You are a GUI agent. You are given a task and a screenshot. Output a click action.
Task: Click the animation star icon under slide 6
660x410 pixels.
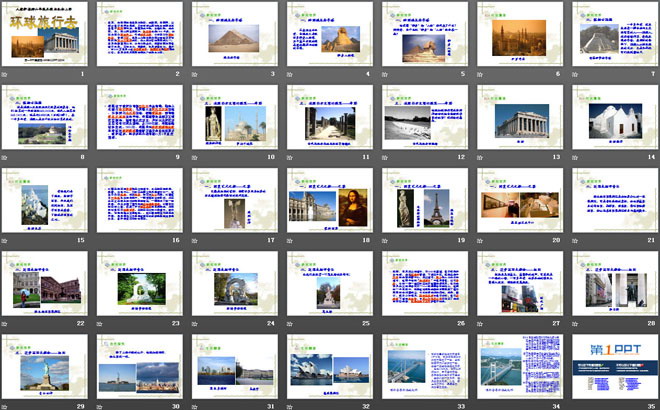[x=480, y=75]
